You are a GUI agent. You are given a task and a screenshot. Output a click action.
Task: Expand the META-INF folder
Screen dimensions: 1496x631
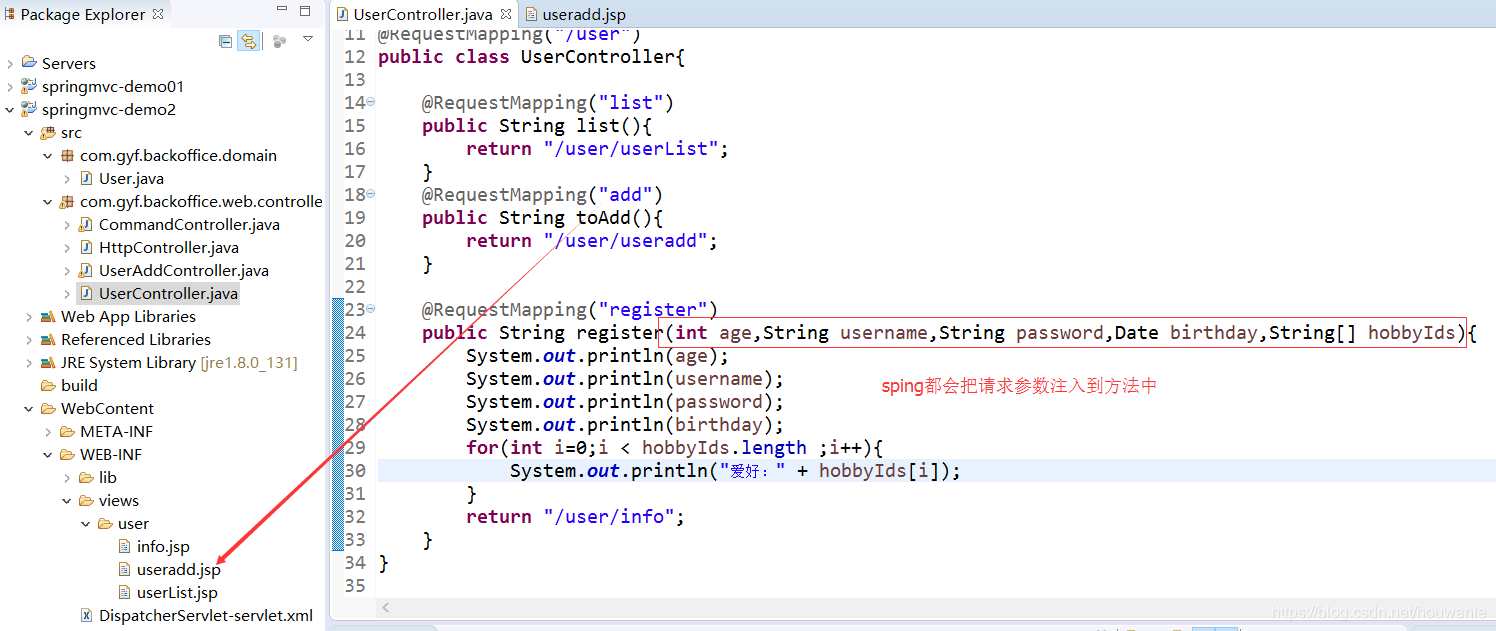point(47,431)
